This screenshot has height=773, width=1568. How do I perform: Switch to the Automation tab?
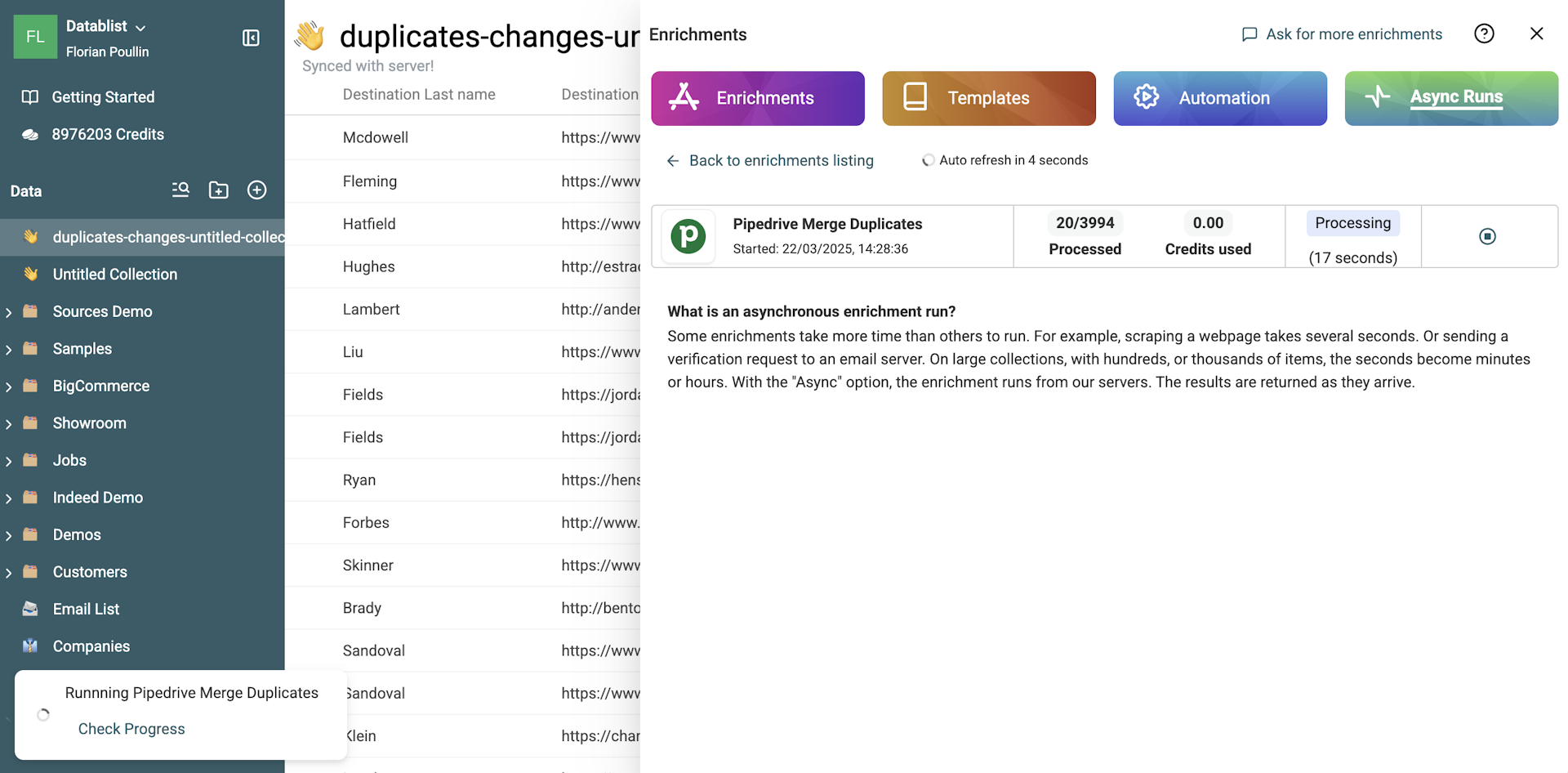(1220, 98)
